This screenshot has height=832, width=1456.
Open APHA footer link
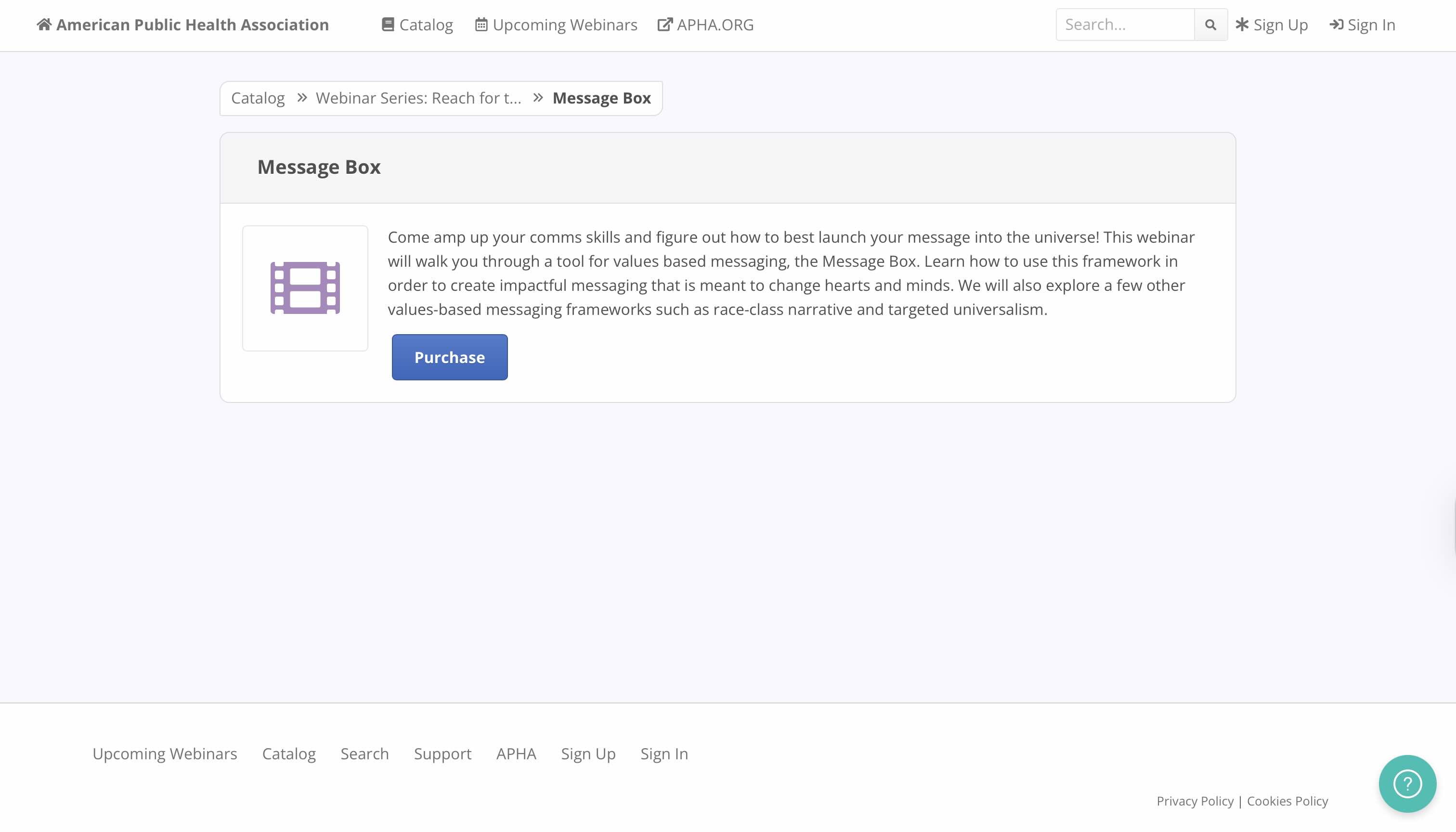tap(516, 754)
